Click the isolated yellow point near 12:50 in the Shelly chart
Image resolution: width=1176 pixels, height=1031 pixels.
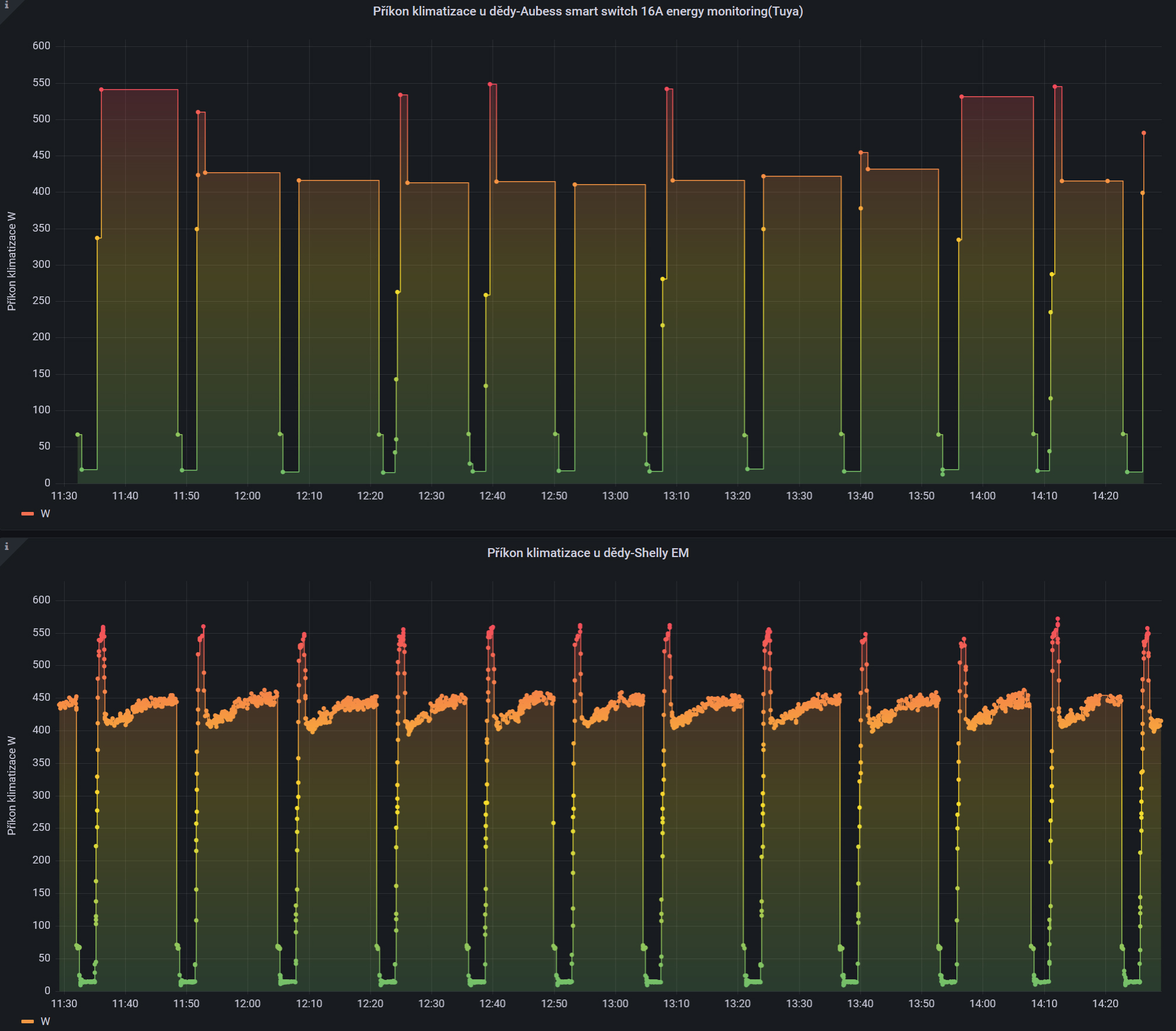point(553,823)
